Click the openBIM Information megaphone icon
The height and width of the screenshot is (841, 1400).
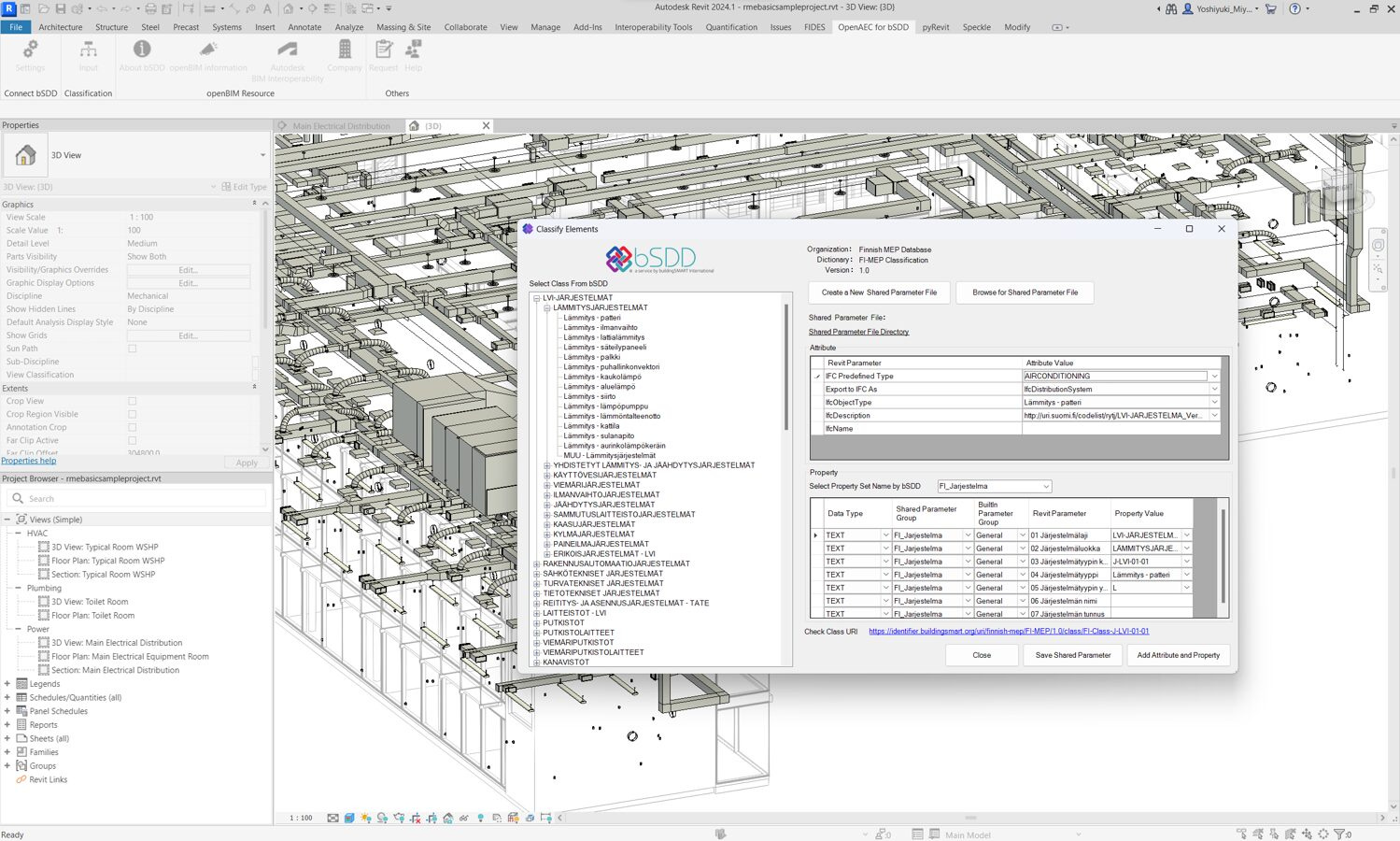point(208,49)
